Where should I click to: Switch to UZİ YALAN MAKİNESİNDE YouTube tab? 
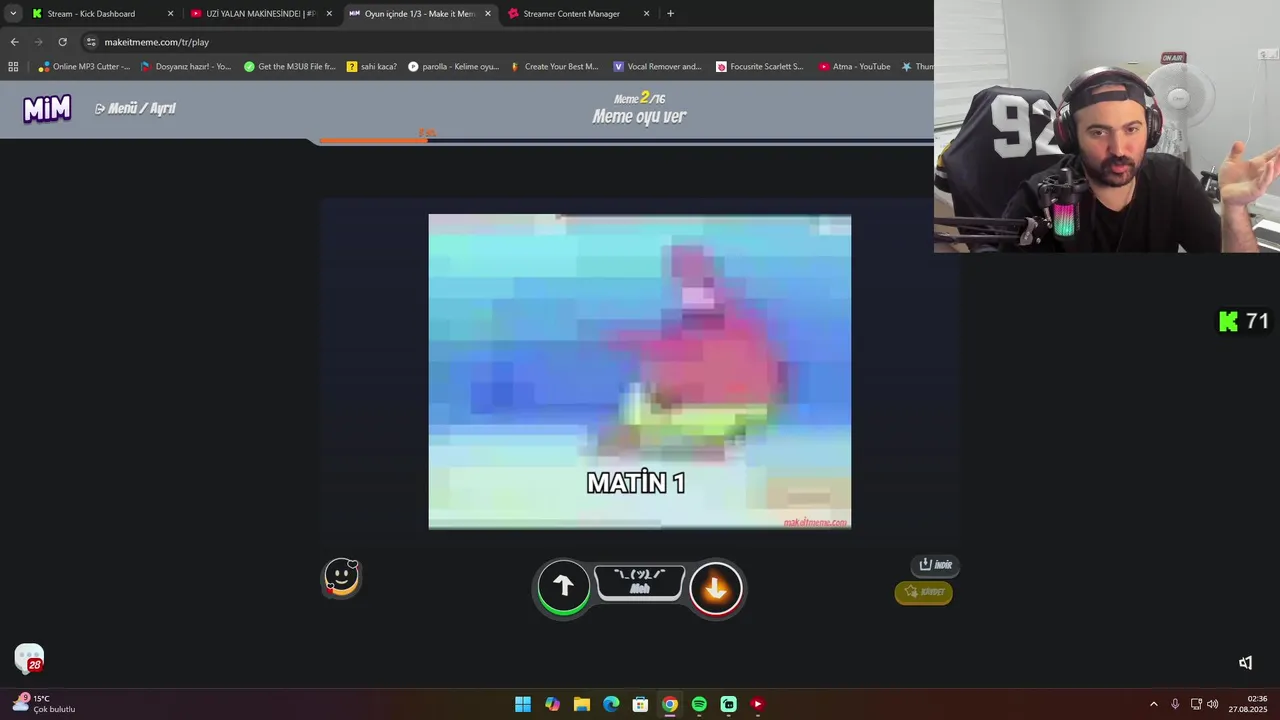pos(260,14)
